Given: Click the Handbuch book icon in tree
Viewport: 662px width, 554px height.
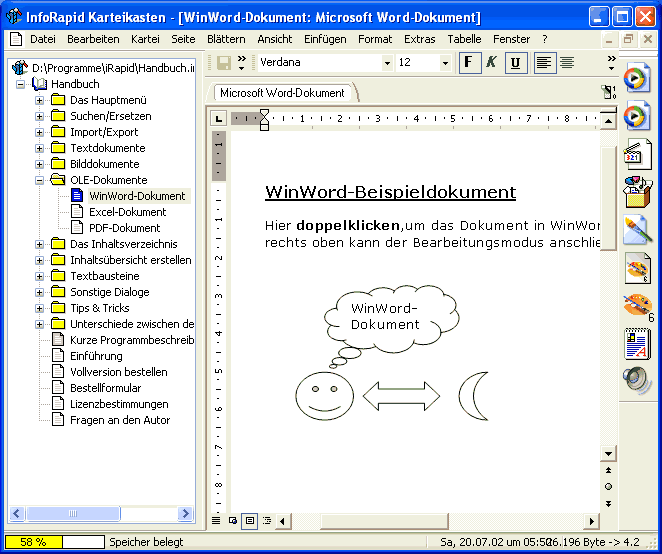Looking at the screenshot, I should [40, 84].
